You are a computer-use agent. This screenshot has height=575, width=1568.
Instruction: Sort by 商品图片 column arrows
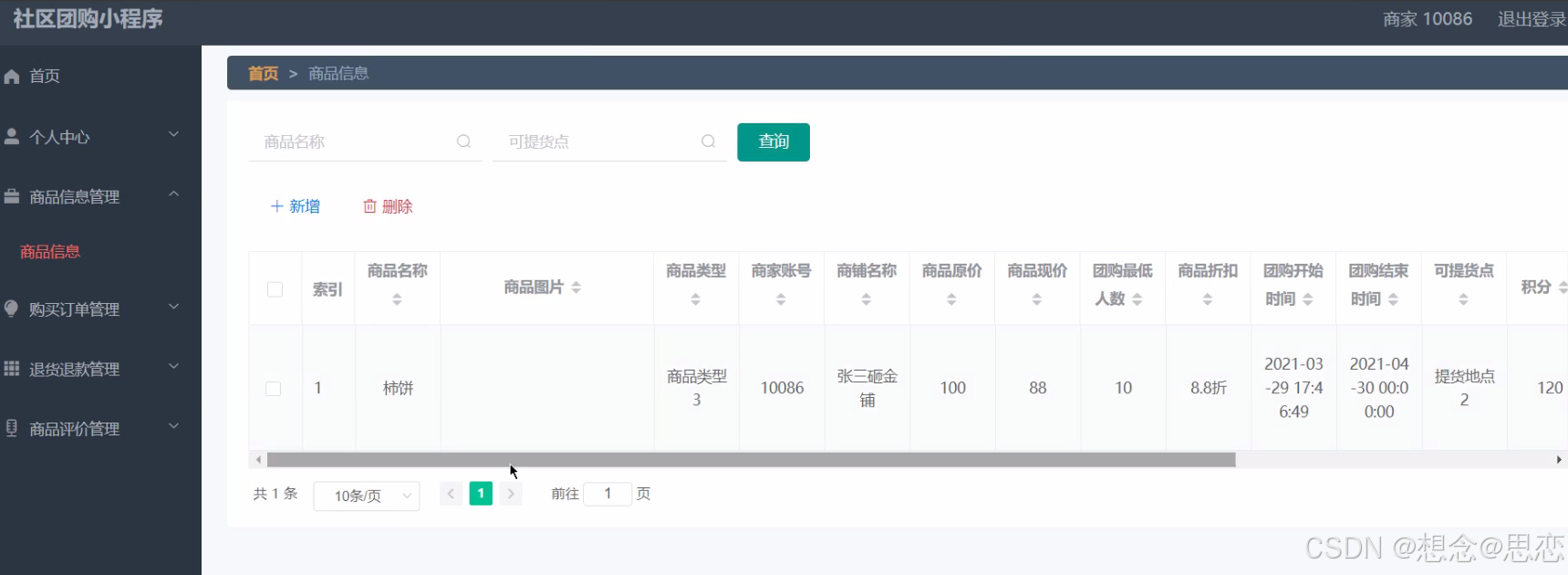tap(576, 287)
